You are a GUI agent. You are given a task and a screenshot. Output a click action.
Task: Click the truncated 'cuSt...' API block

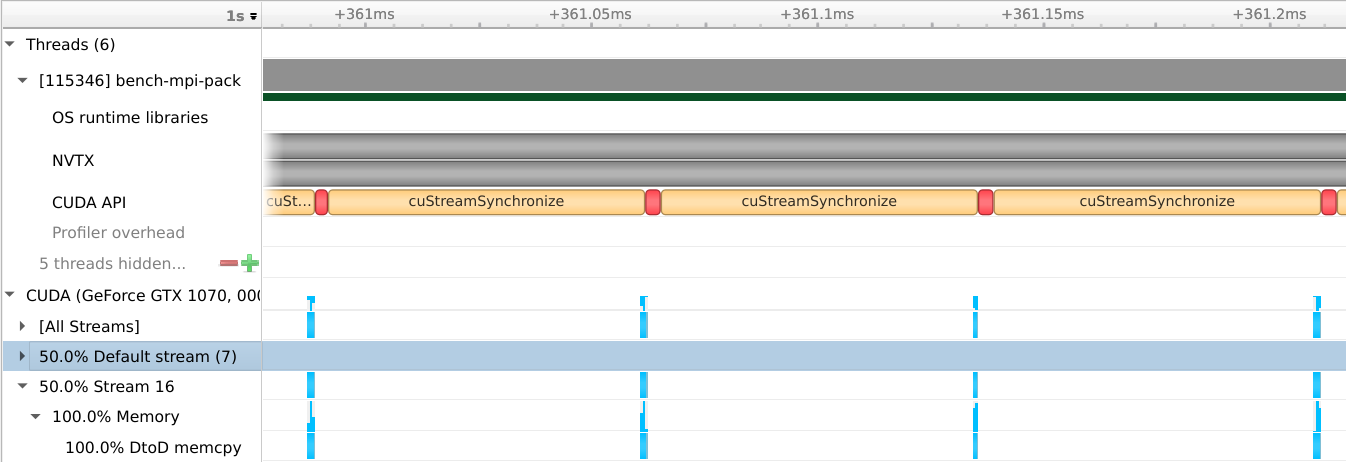289,201
